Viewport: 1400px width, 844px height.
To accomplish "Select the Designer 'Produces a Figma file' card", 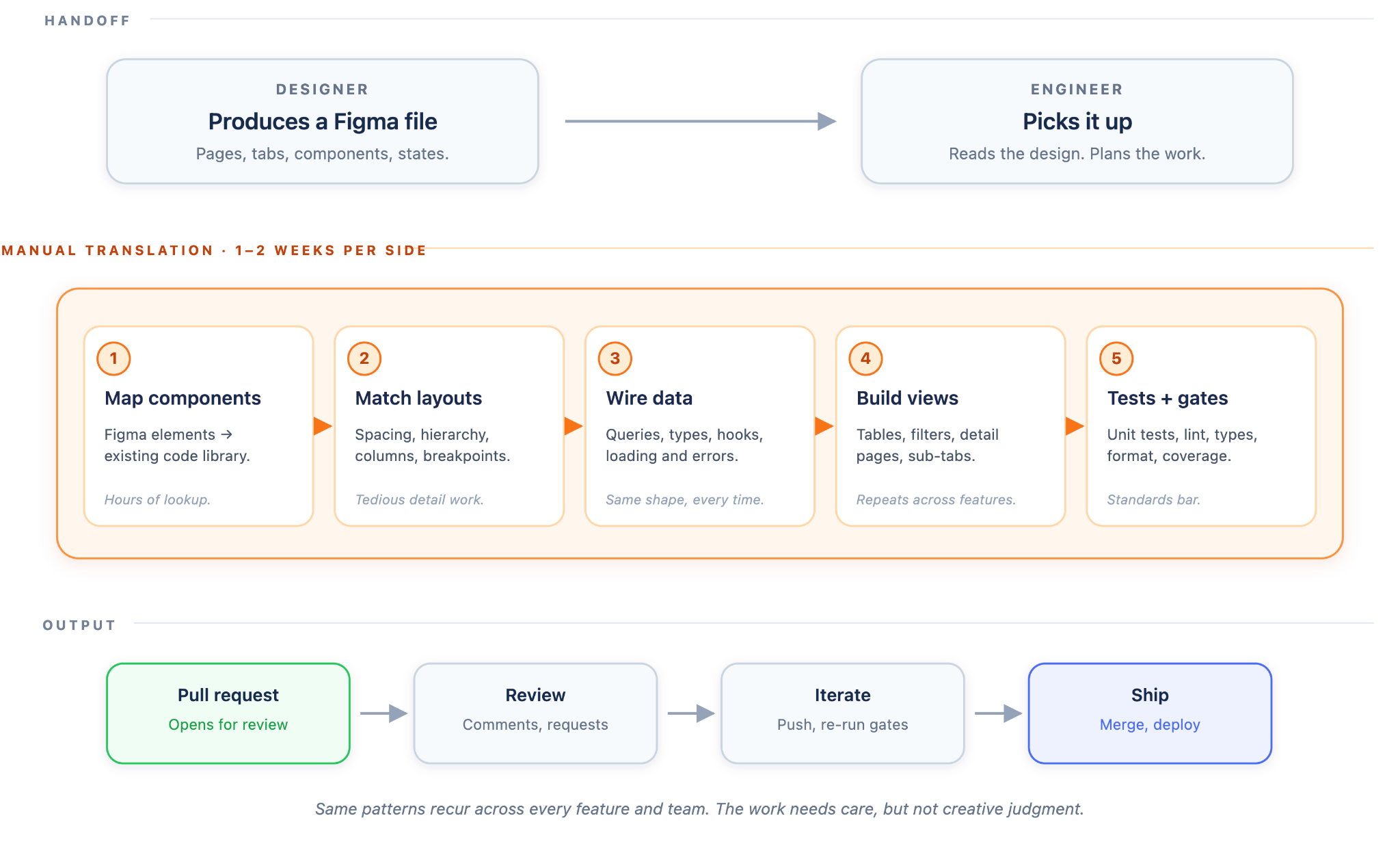I will [x=323, y=121].
